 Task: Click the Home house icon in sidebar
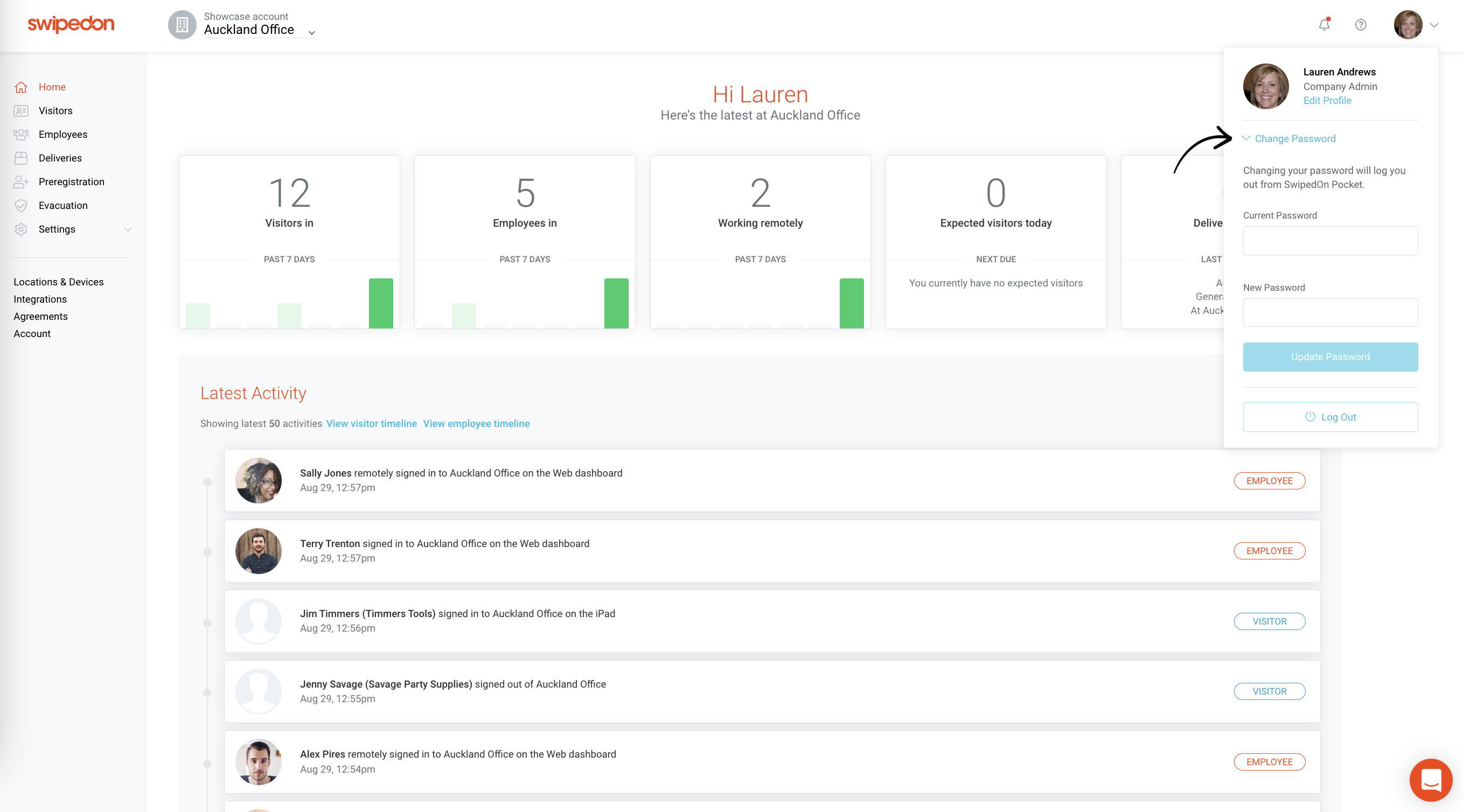21,87
